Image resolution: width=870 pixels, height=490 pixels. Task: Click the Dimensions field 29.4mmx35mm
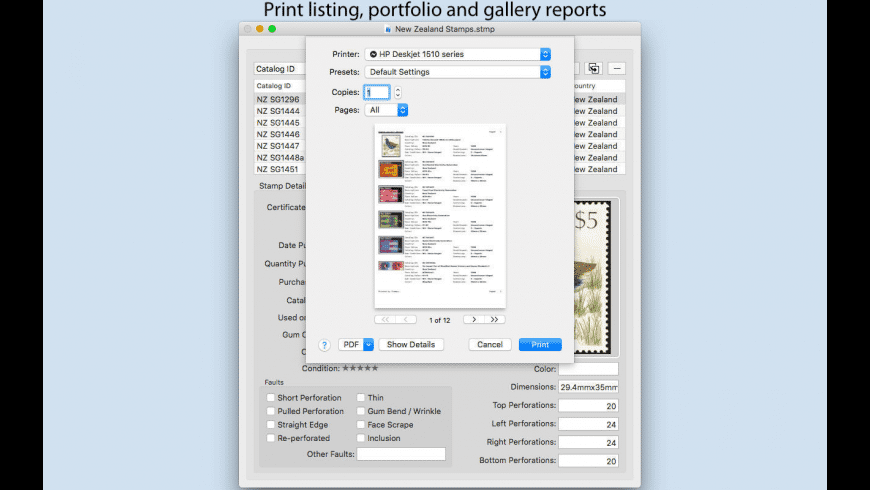[x=589, y=387]
